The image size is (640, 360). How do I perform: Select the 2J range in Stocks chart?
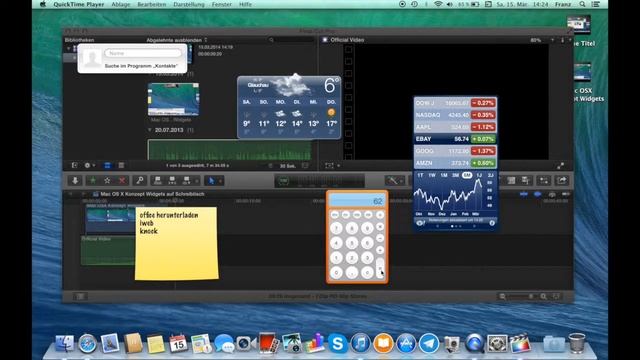tap(491, 175)
